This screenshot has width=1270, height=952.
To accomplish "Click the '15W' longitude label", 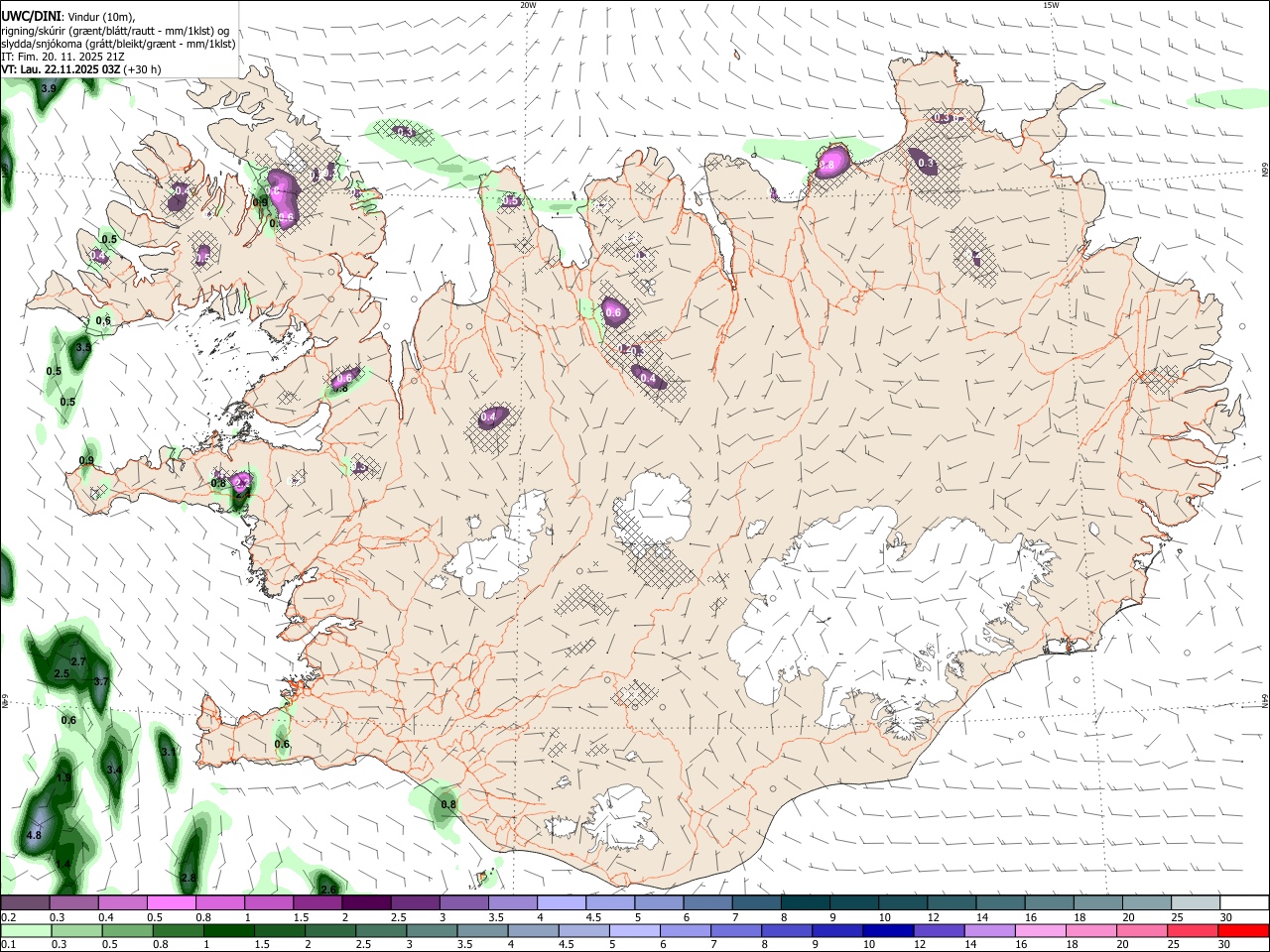I will pyautogui.click(x=1051, y=5).
